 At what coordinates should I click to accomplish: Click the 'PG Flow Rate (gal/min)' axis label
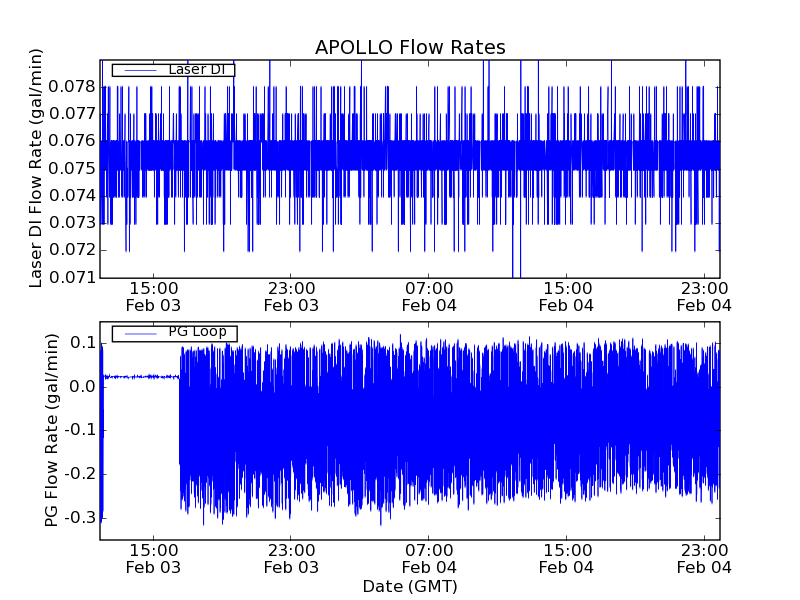(51, 431)
